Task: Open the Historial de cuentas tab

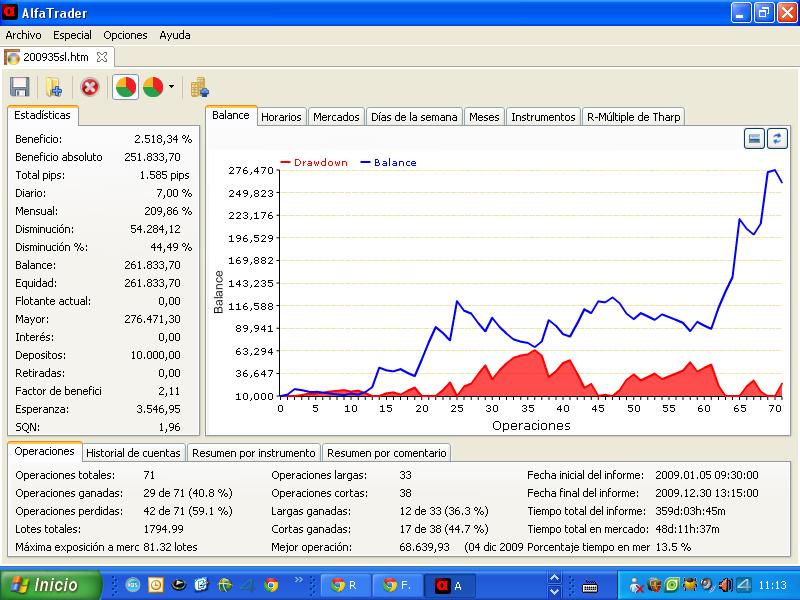Action: [x=133, y=453]
